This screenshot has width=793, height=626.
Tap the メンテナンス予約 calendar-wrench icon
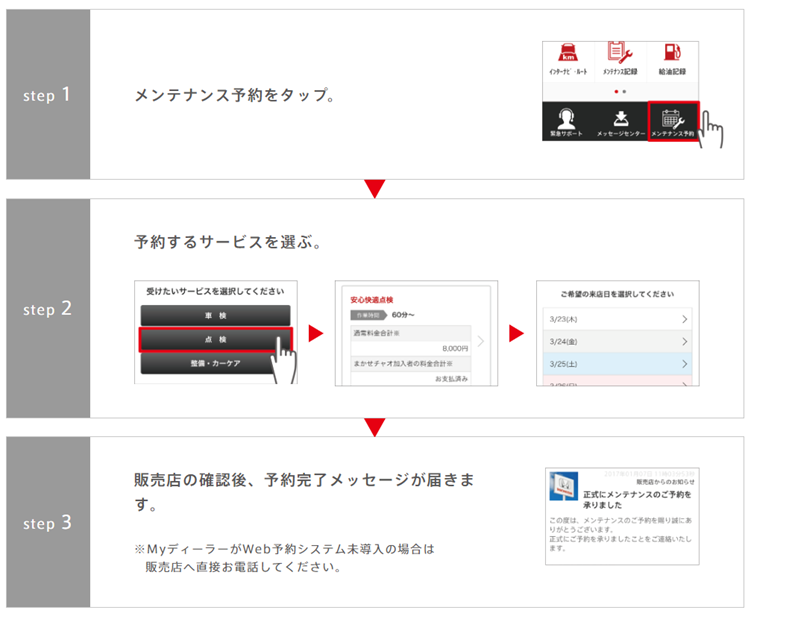672,120
